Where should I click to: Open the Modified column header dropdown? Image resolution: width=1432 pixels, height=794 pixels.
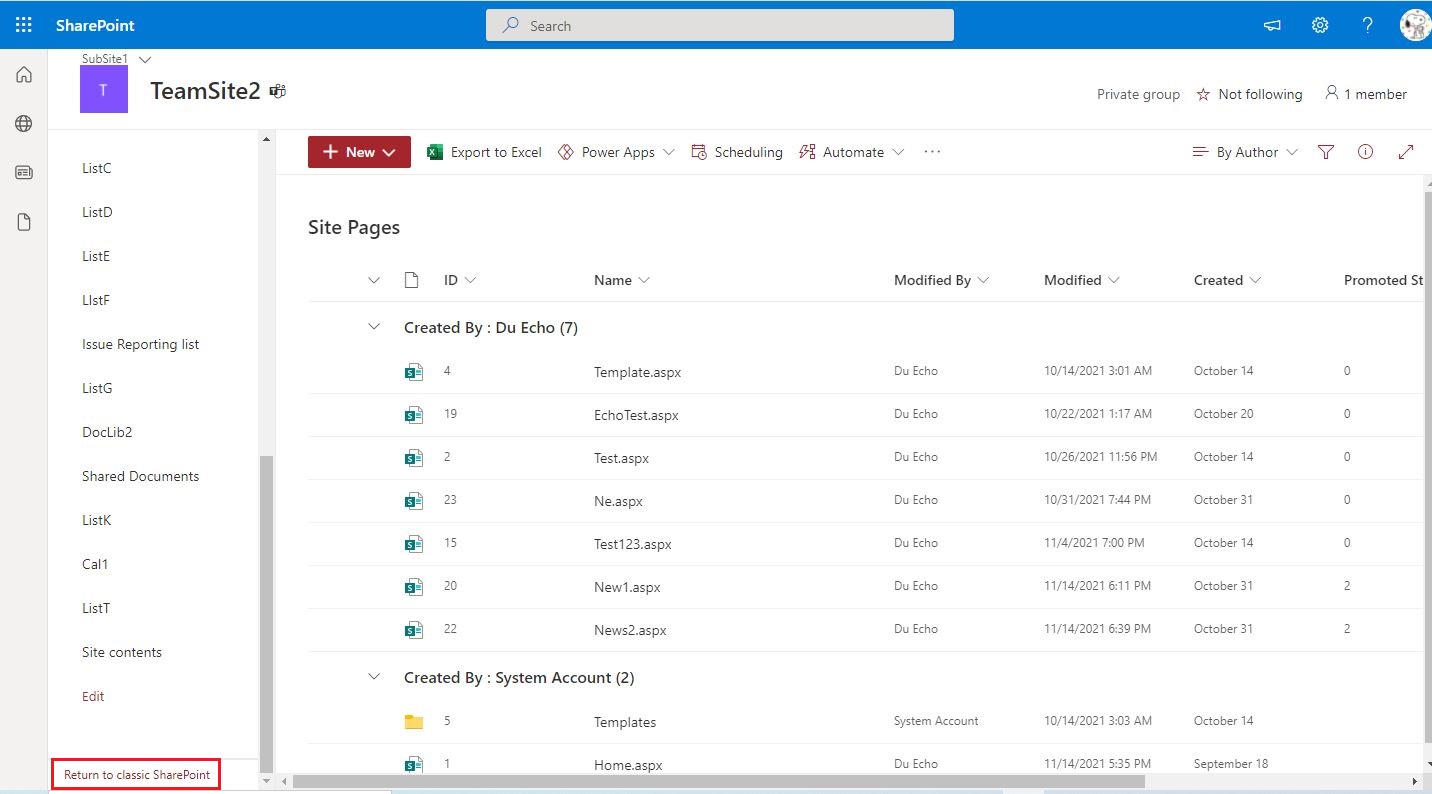click(x=1081, y=280)
